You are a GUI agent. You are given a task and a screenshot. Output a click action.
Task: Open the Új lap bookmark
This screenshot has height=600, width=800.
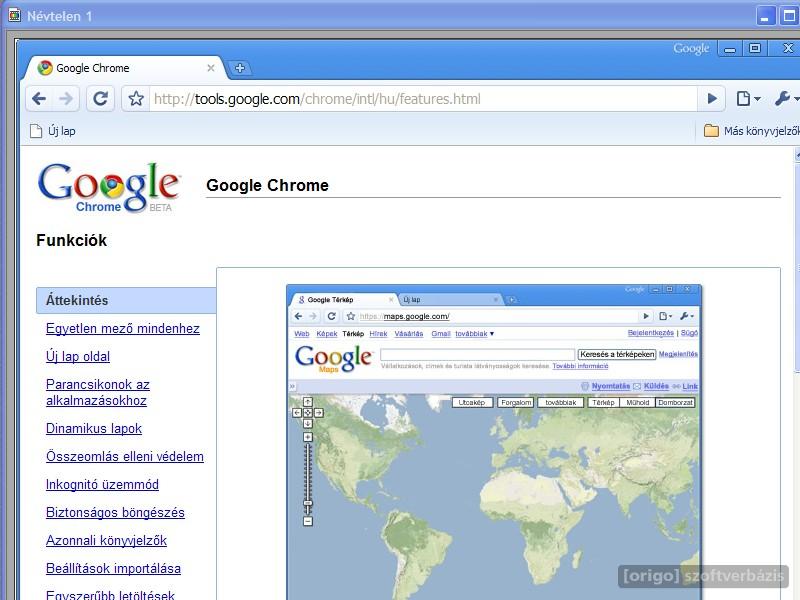[x=53, y=131]
